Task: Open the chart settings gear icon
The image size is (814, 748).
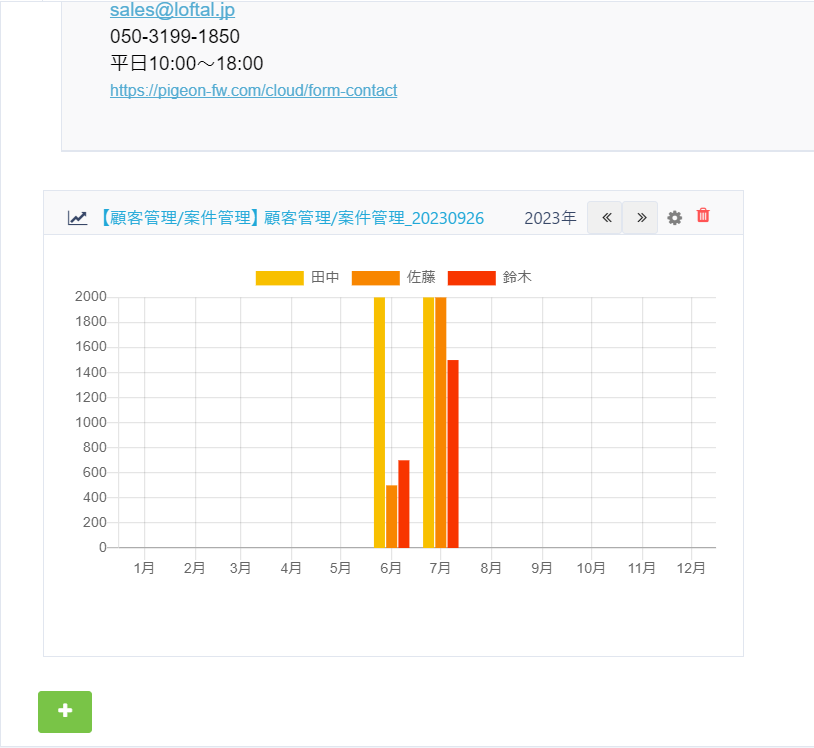Action: (x=675, y=218)
